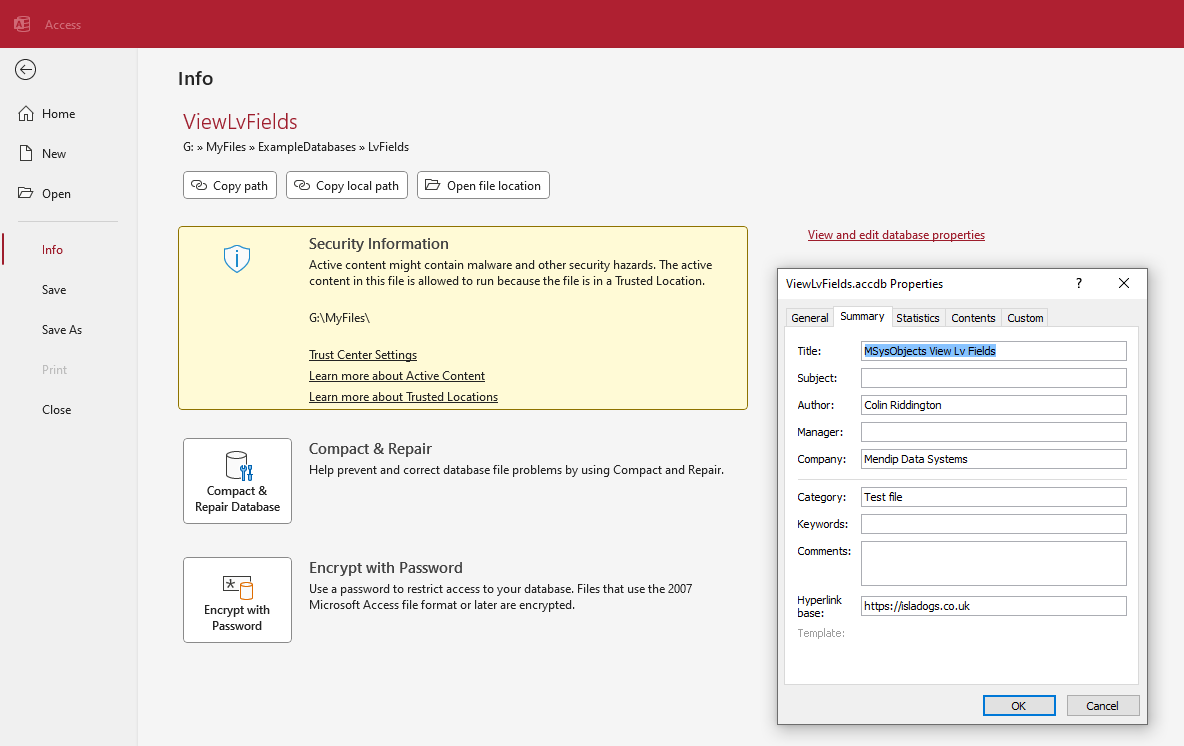Click the Copy path button
The width and height of the screenshot is (1184, 746).
point(230,186)
